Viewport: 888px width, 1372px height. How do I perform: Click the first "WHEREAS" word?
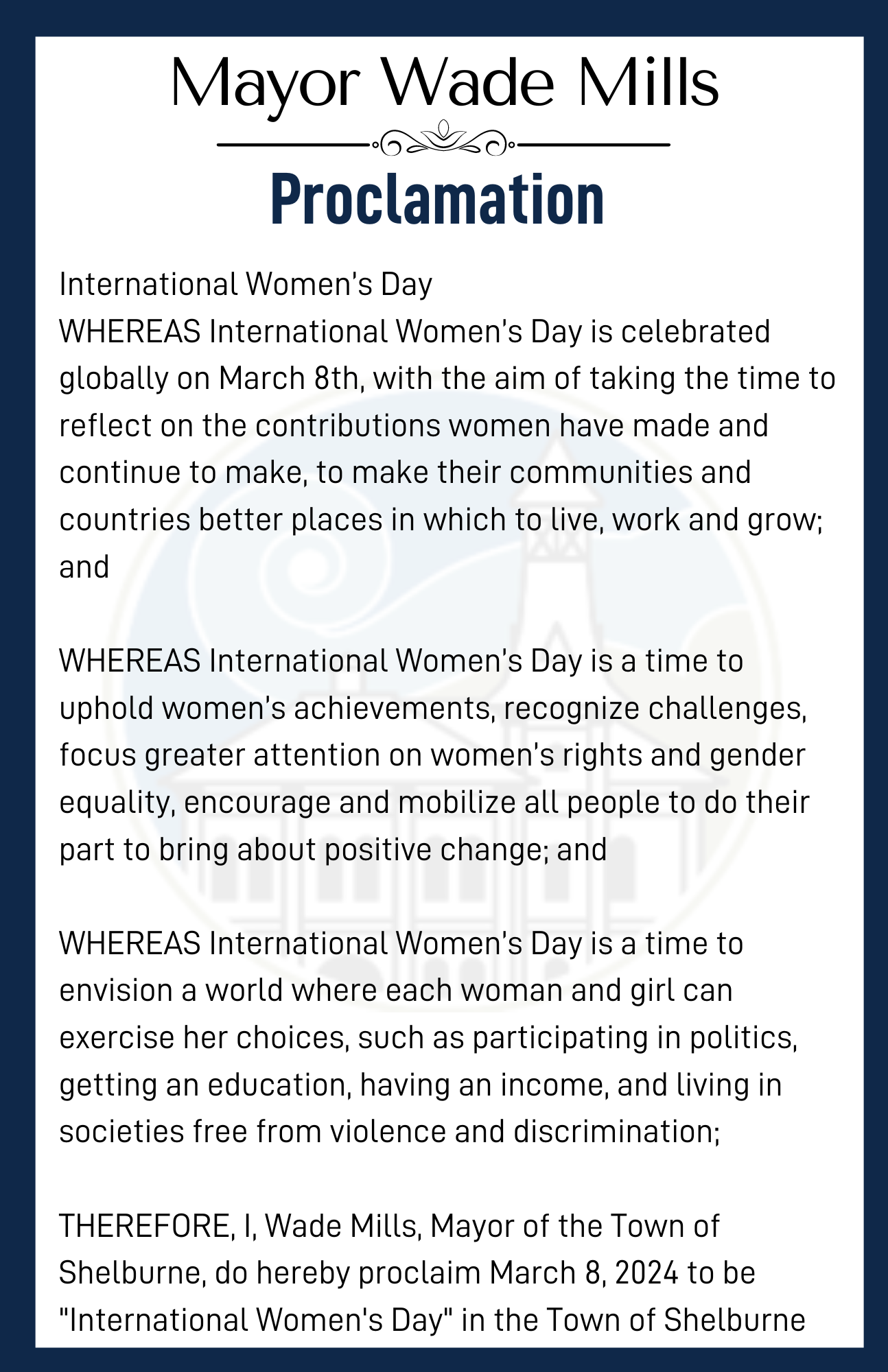(x=130, y=332)
